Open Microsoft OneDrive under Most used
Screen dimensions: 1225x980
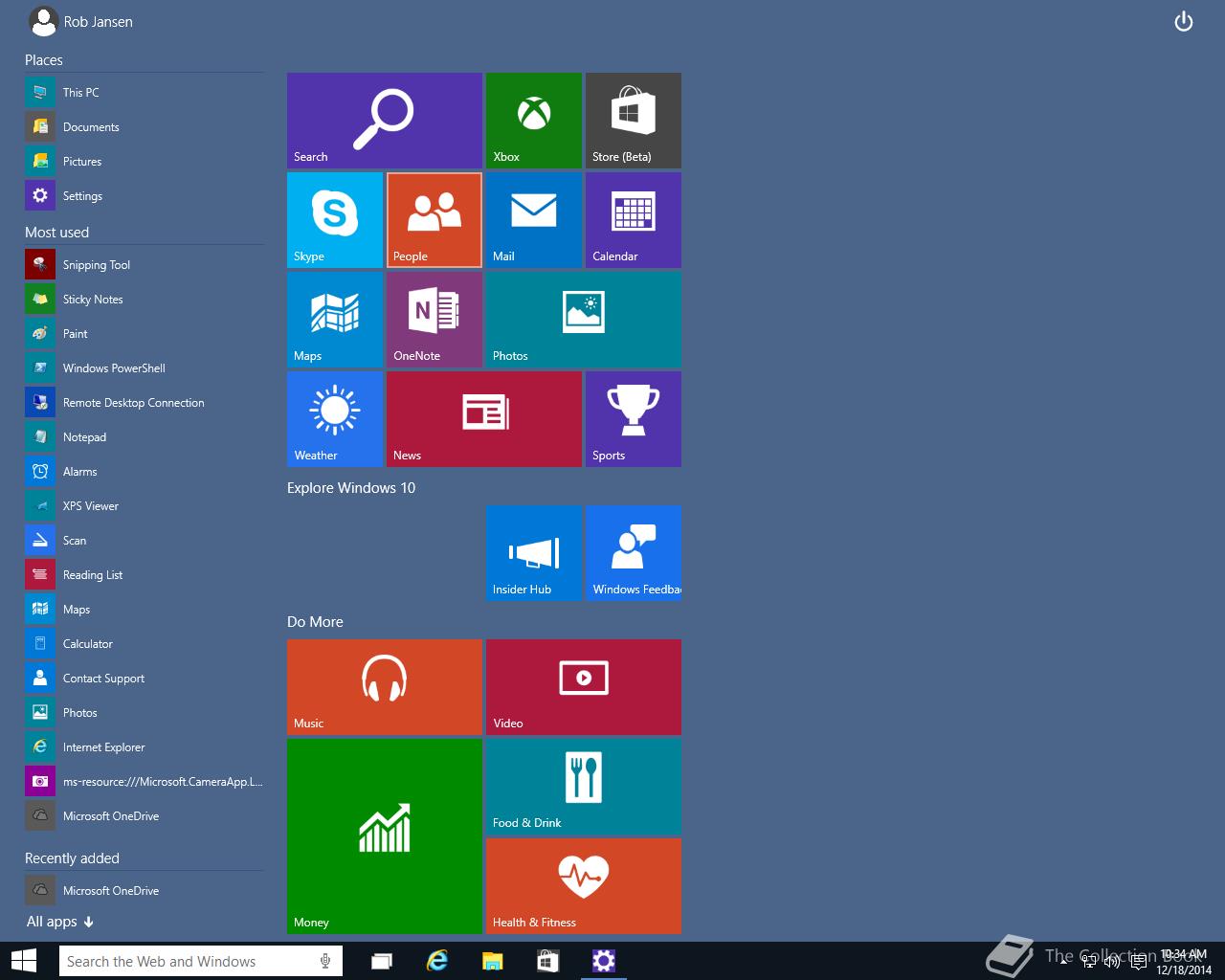tap(145, 816)
